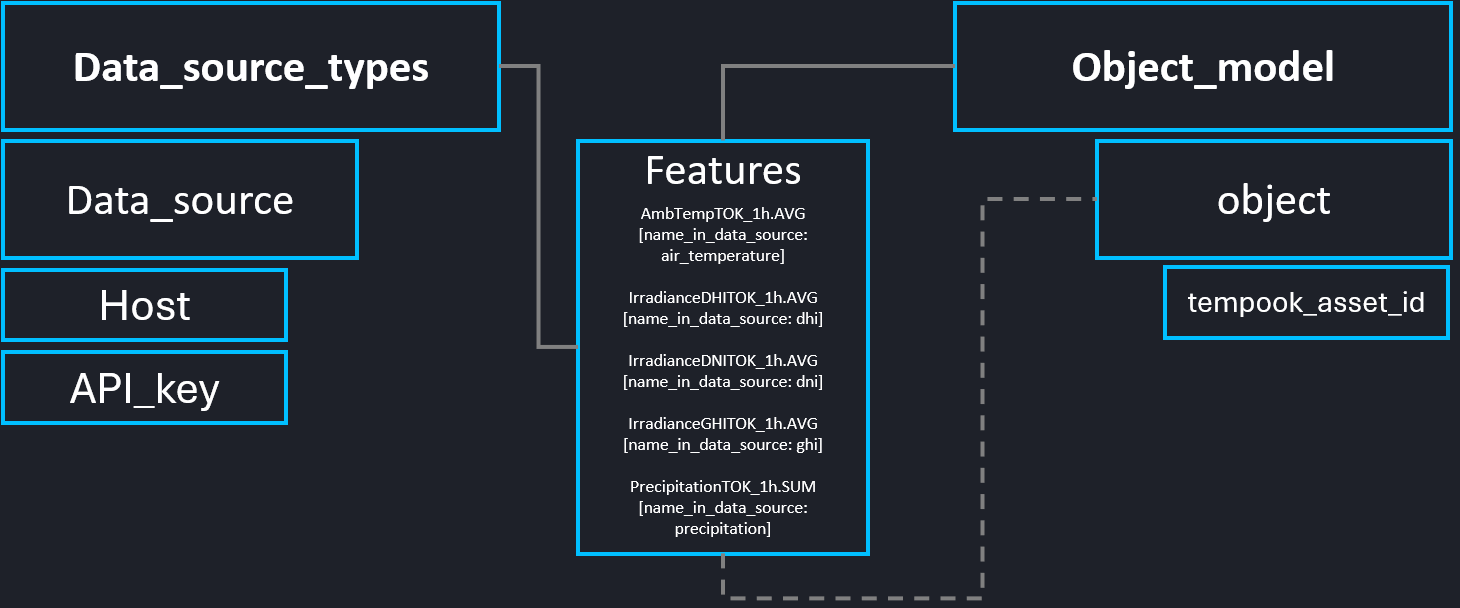Select the solid connector from Data_source_types
The width and height of the screenshot is (1460, 608).
[x=538, y=200]
